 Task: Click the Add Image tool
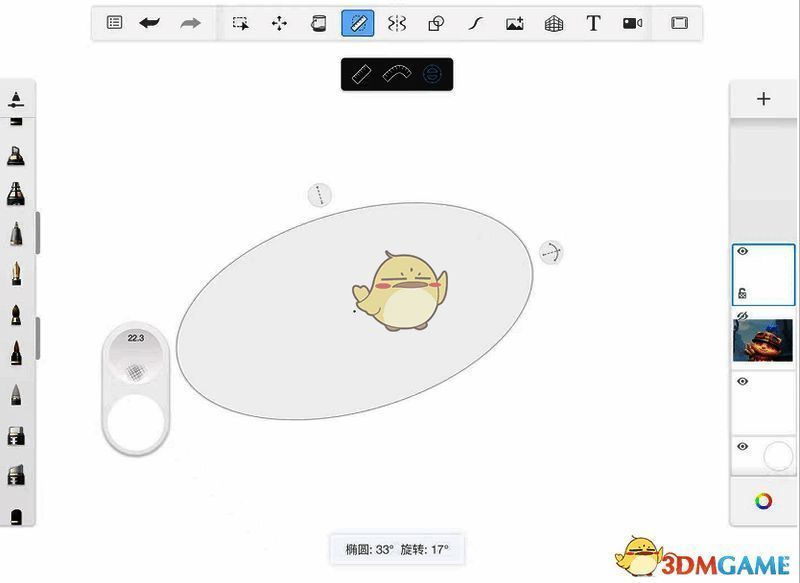(x=515, y=23)
